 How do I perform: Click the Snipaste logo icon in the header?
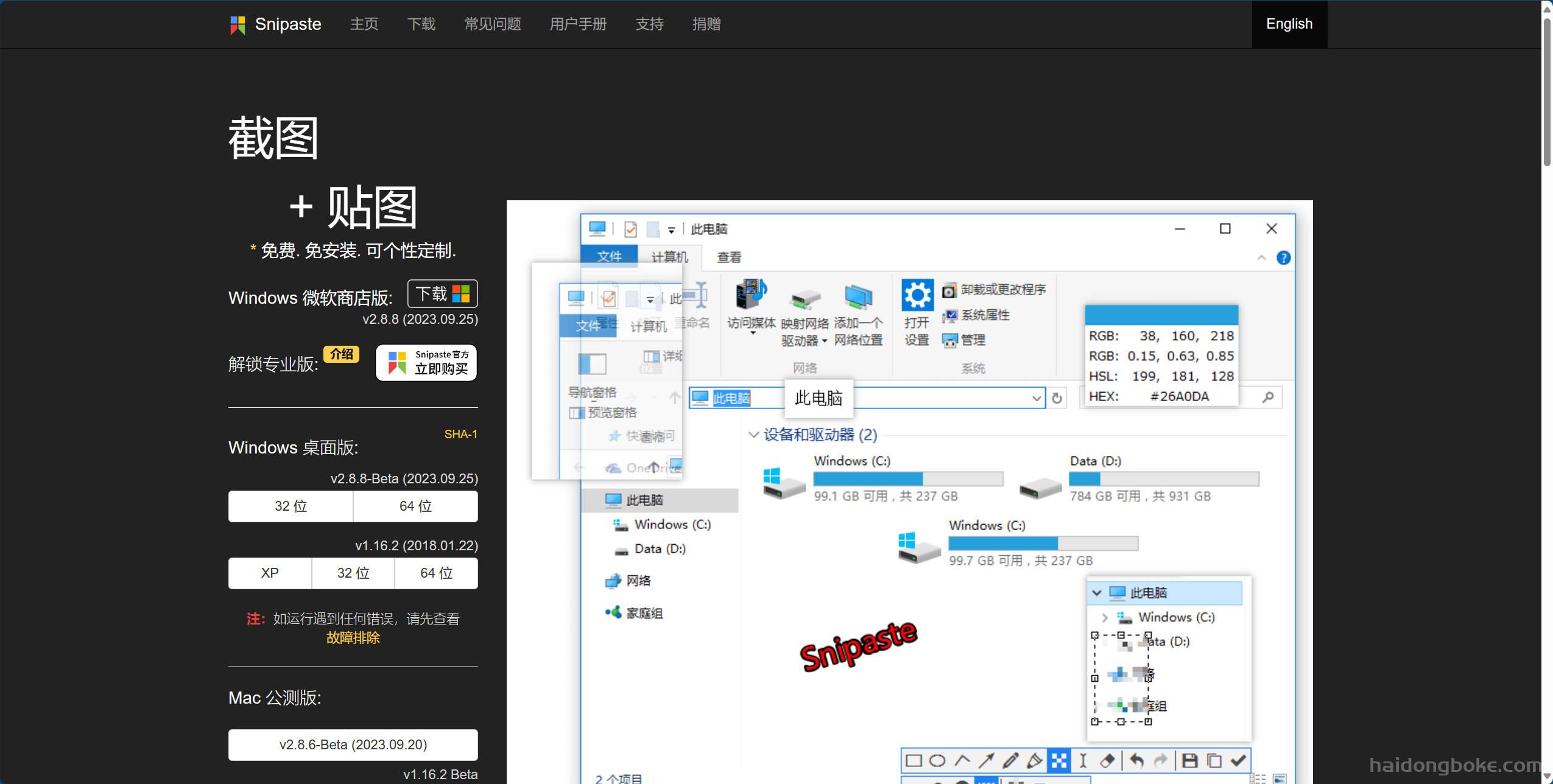pos(238,24)
